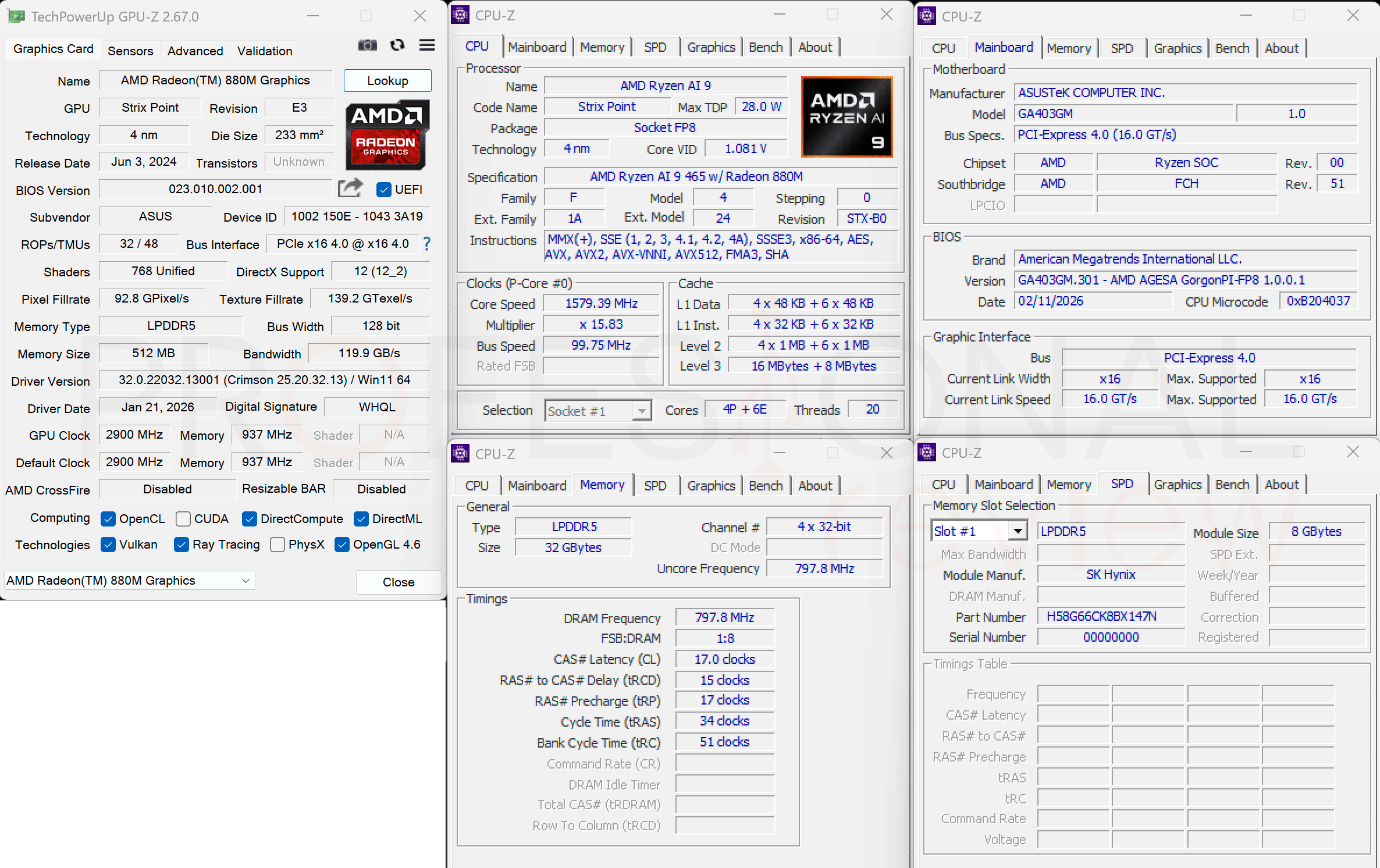This screenshot has width=1380, height=868.
Task: Open Mainboard tab in the CPU tab window
Action: point(537,47)
